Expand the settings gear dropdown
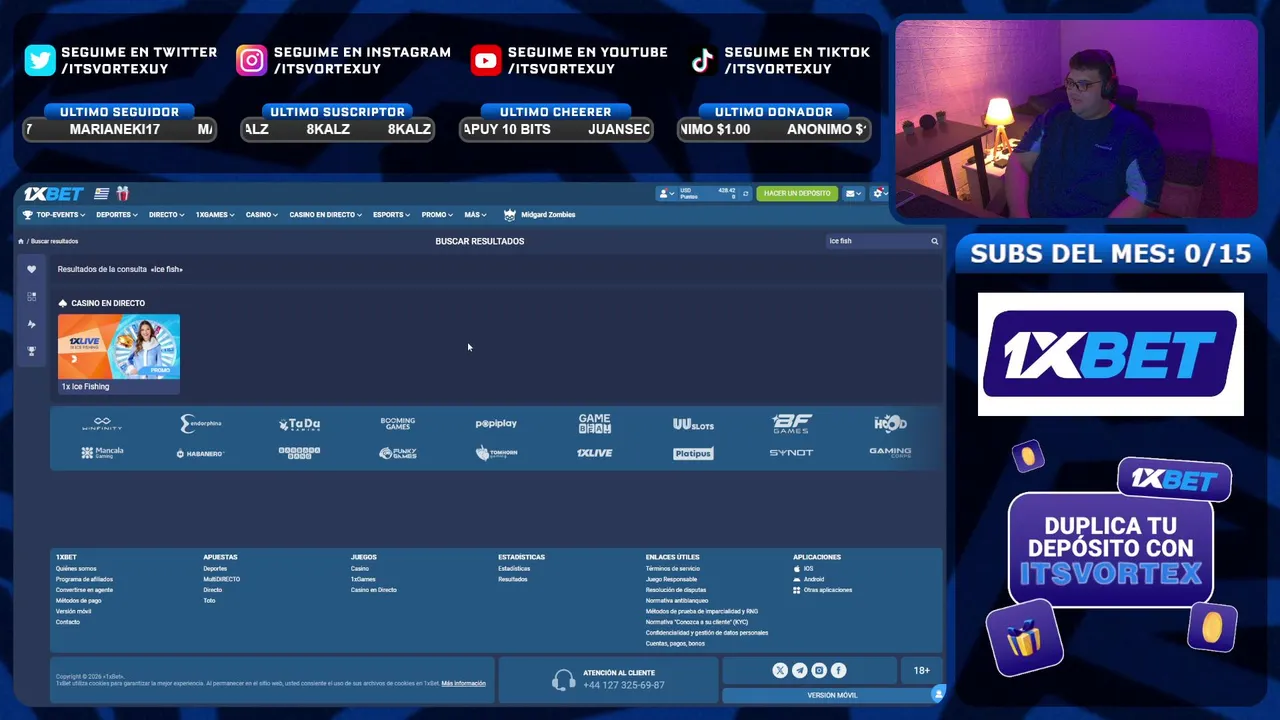Screen dimensions: 1280x720 (x=879, y=193)
